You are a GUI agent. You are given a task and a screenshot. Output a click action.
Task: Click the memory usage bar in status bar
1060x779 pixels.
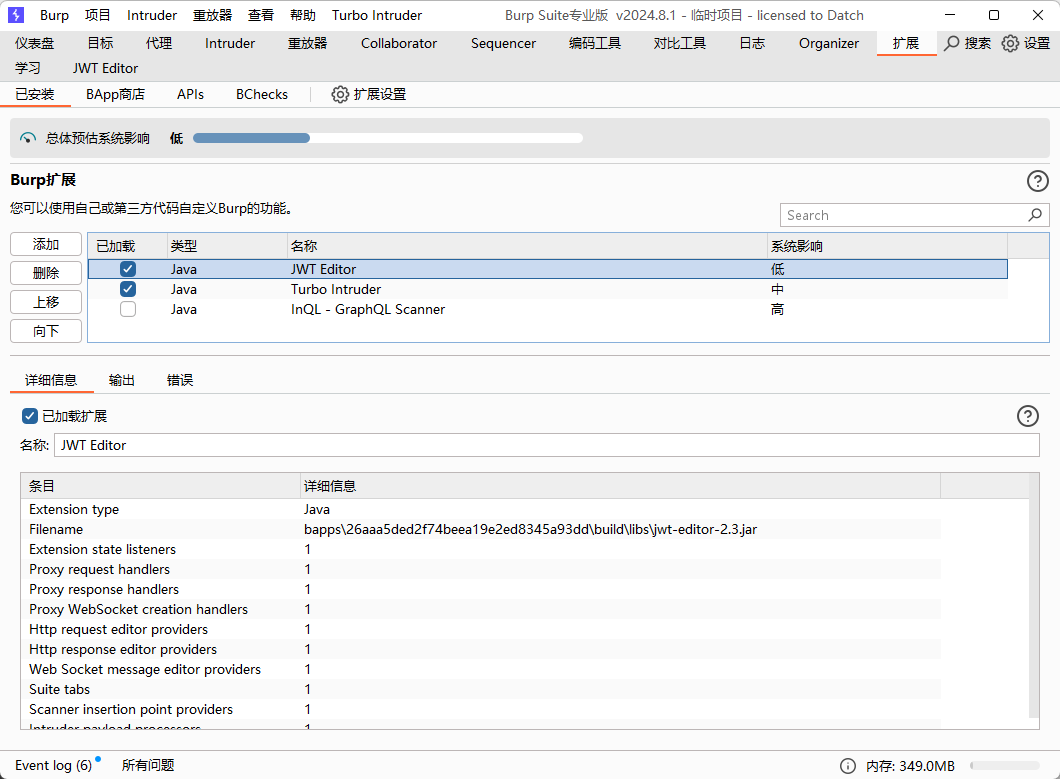pos(1005,765)
